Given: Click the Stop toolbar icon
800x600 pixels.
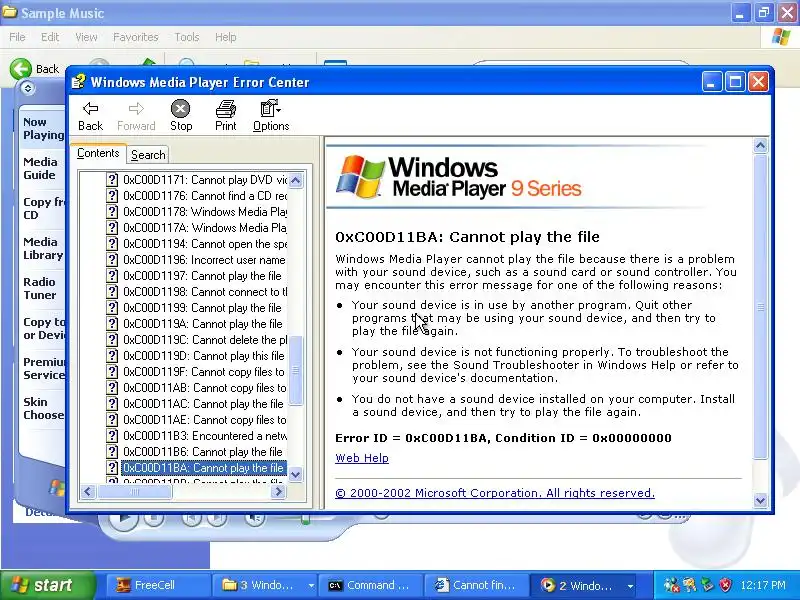Looking at the screenshot, I should click(181, 116).
